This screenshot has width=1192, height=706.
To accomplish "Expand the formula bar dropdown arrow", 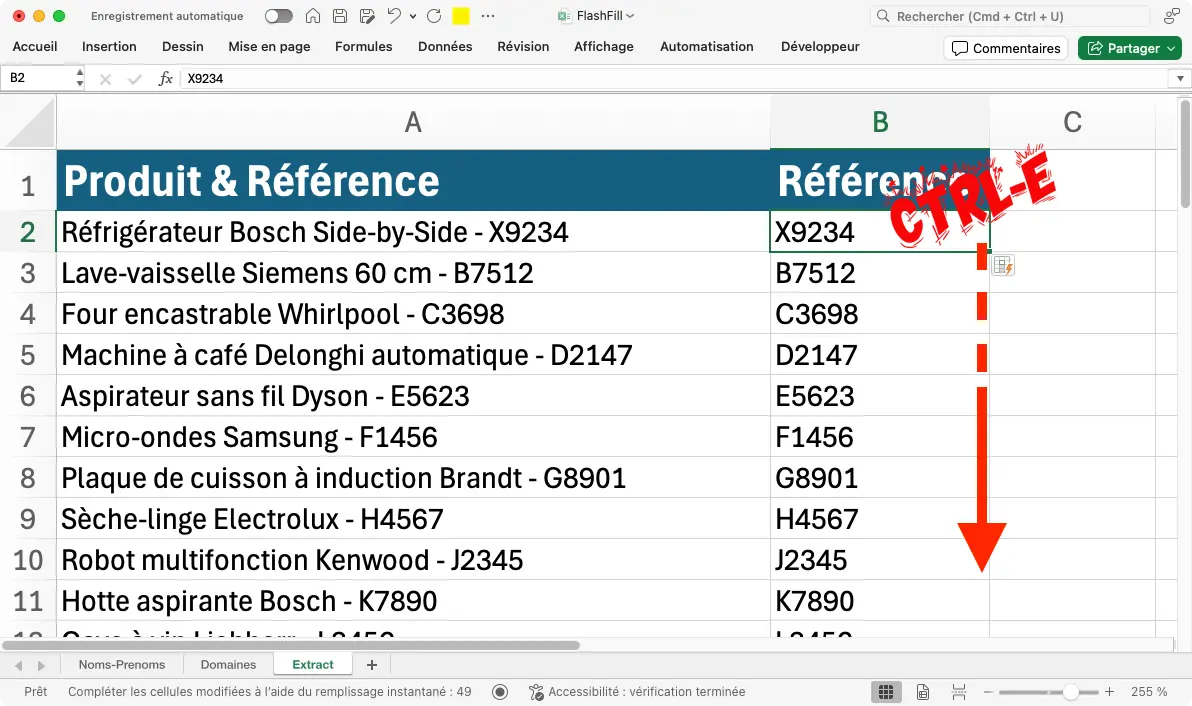I will point(1179,78).
